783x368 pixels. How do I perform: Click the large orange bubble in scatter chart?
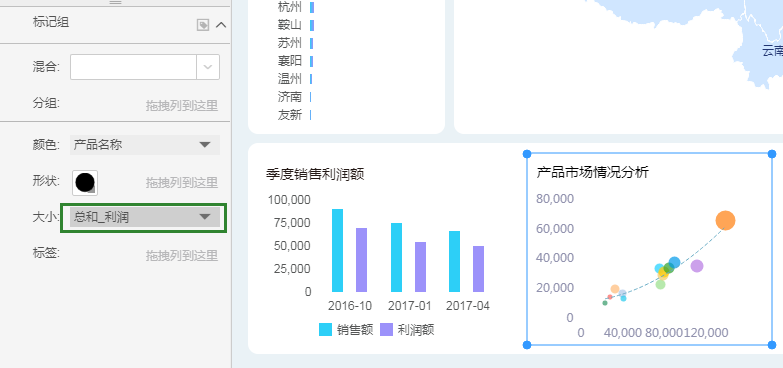pos(725,220)
